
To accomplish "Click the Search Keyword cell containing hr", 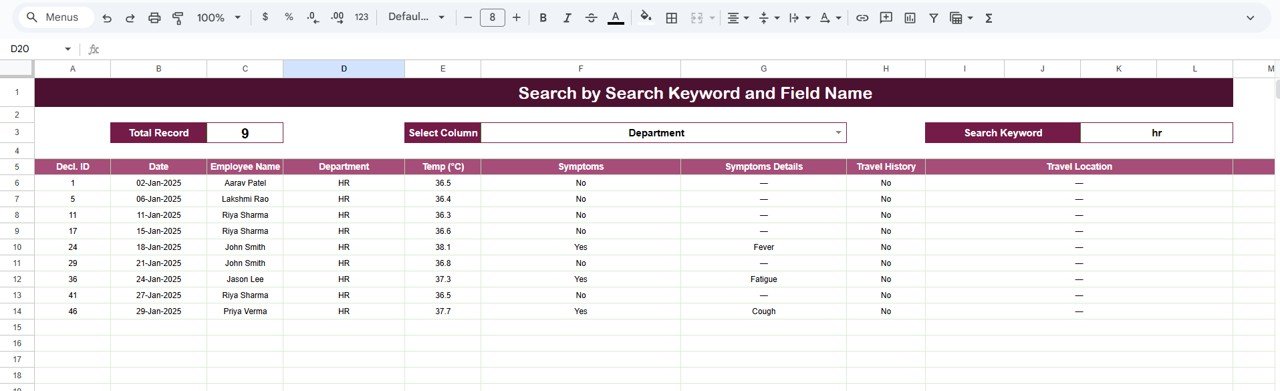I will click(x=1156, y=133).
